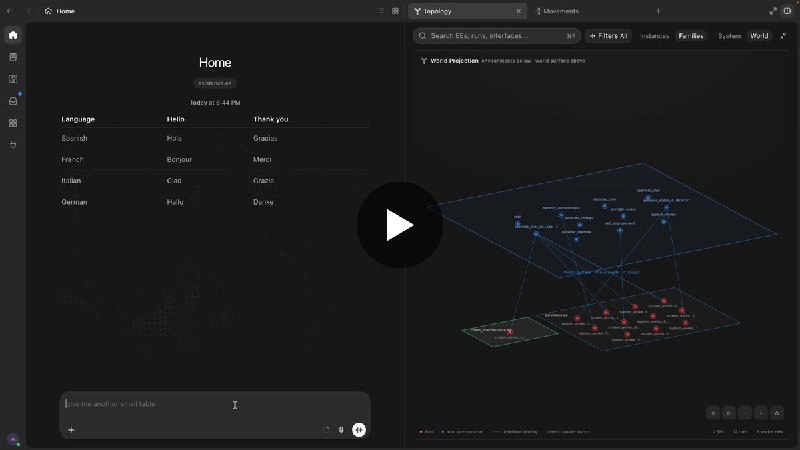Expand the panel using the diagonal arrows icon
800x450 pixels.
[773, 11]
